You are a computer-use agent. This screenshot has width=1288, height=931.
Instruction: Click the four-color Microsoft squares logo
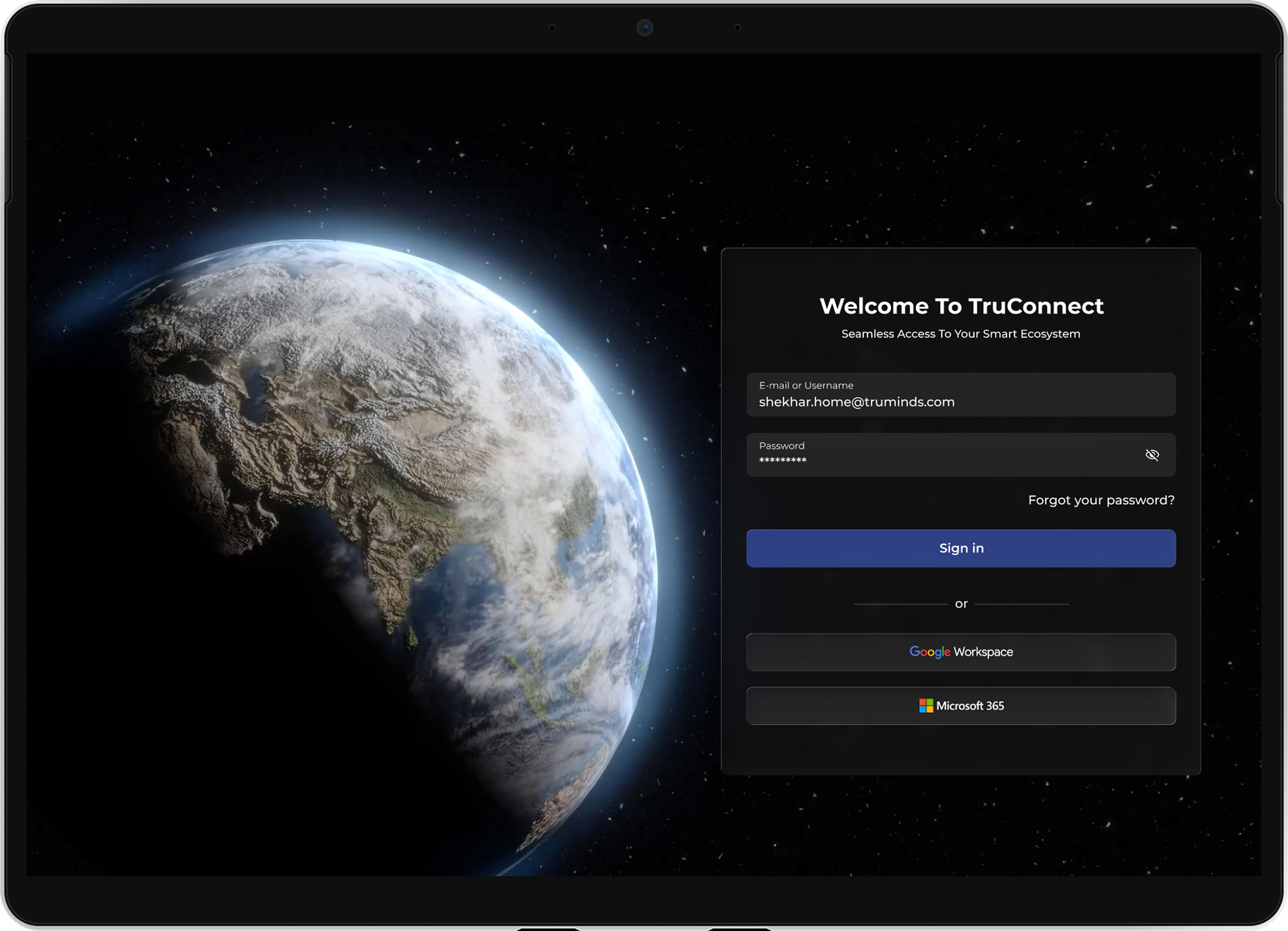926,706
